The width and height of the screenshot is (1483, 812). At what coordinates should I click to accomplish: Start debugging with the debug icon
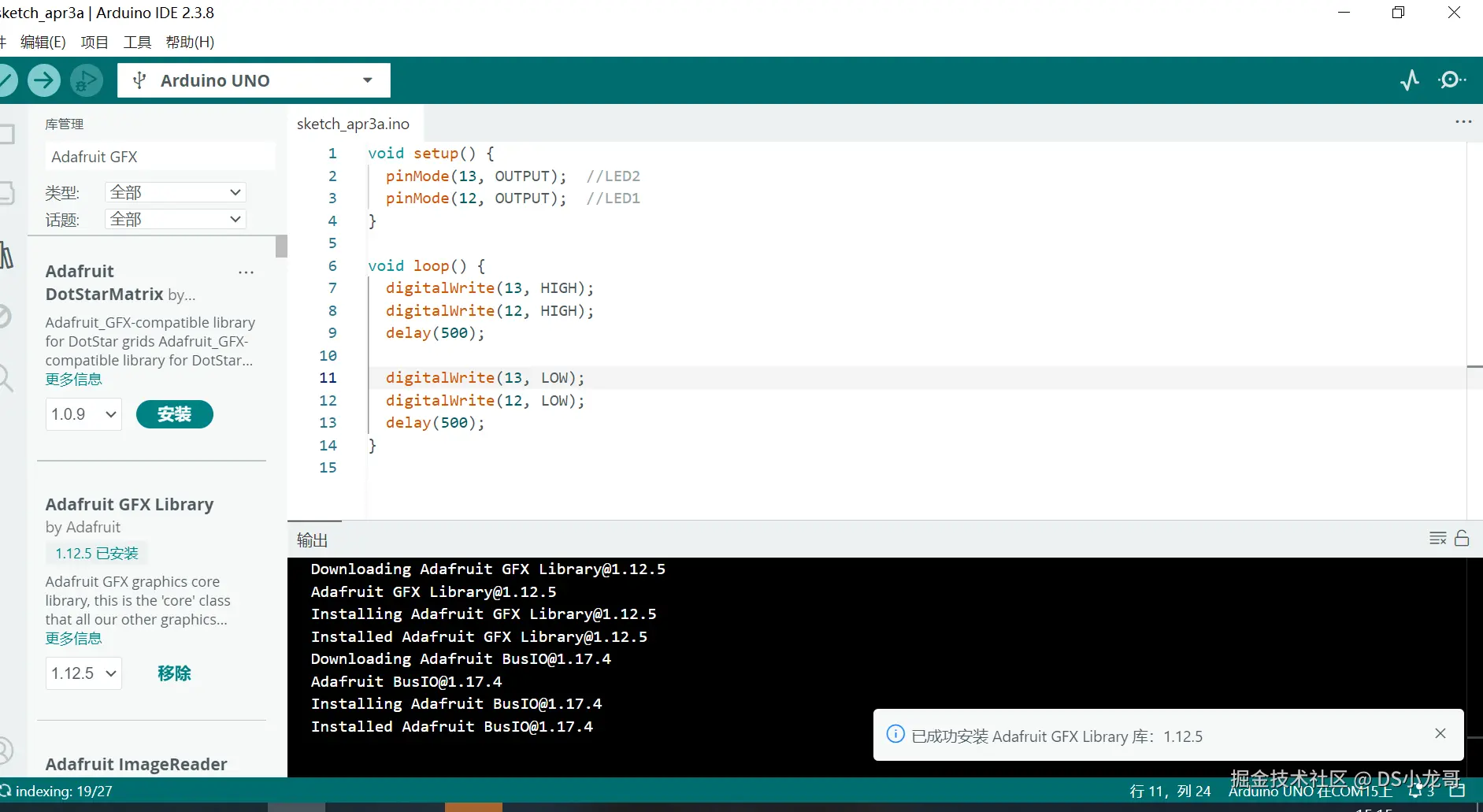click(86, 80)
